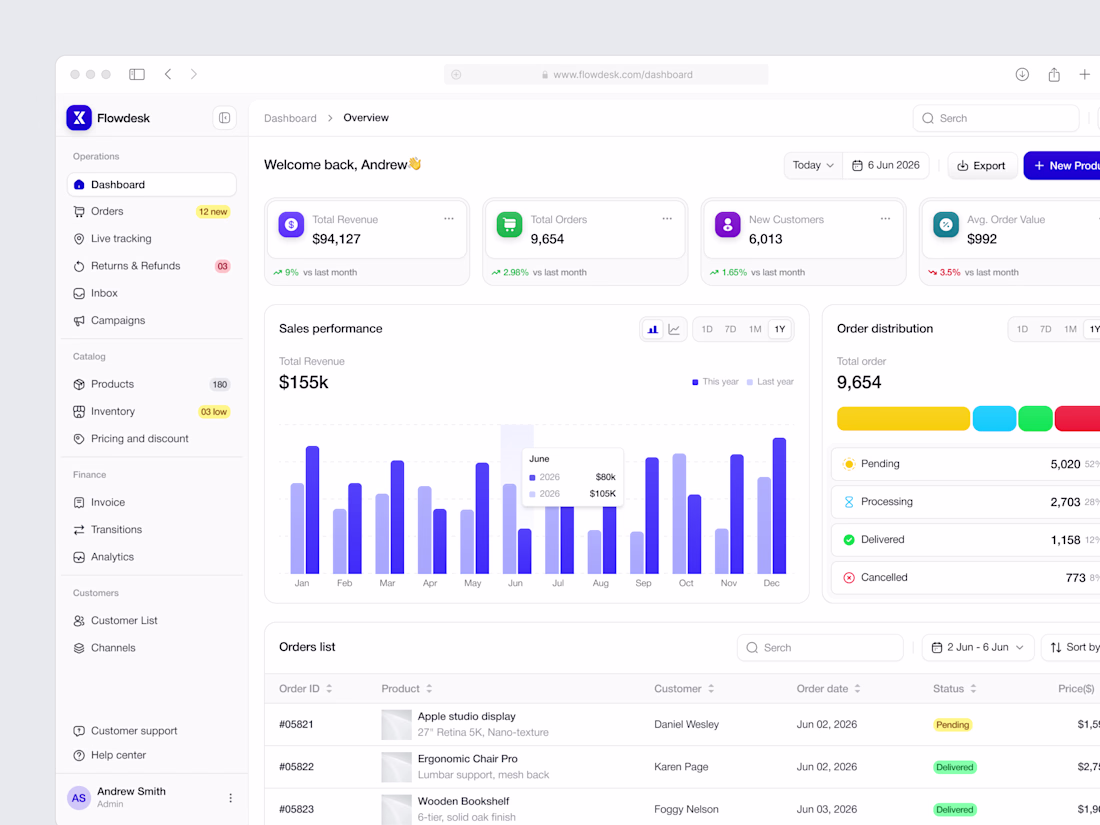
Task: Click the Flowdesk logo icon
Action: click(x=79, y=118)
